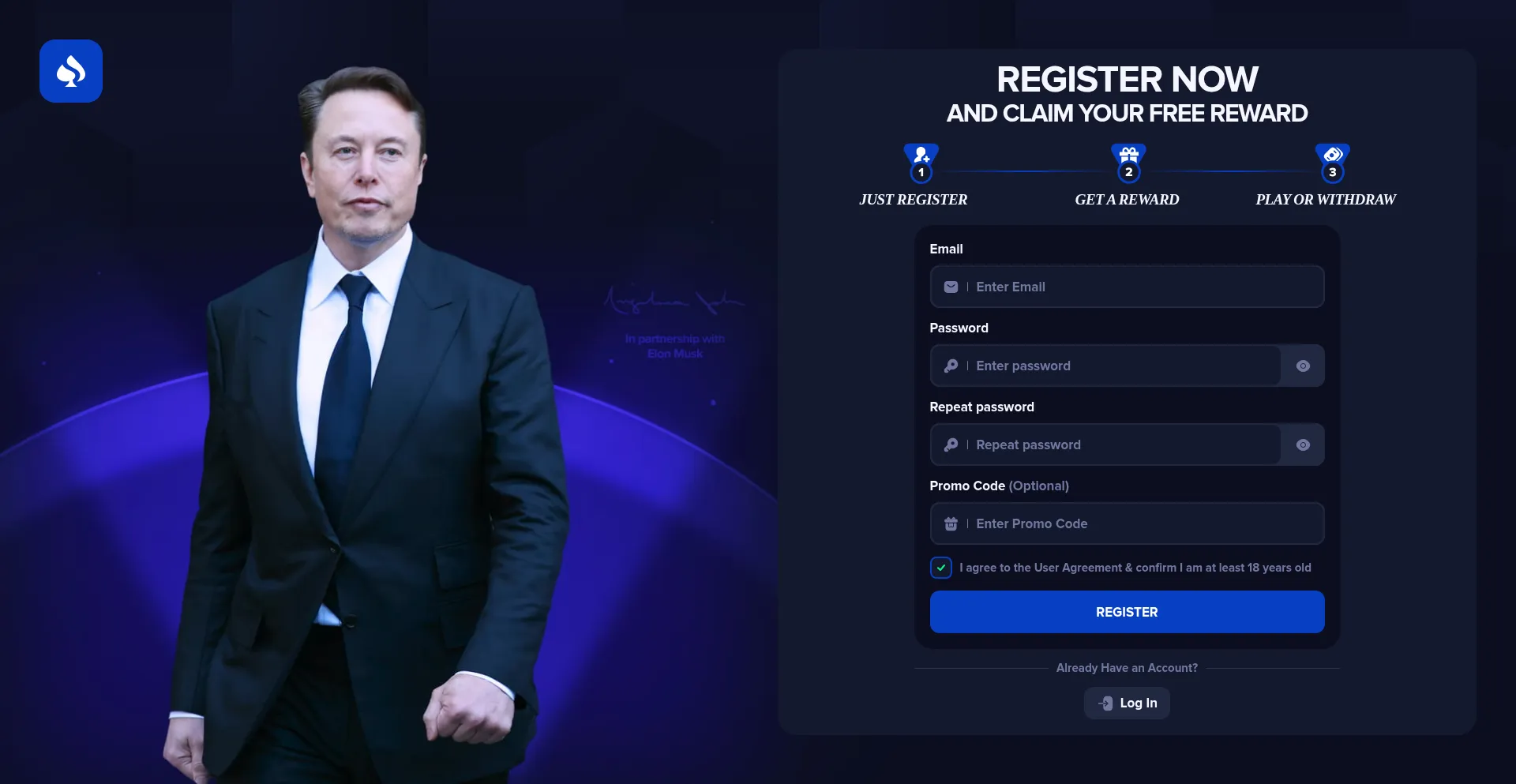Click the gift icon in Promo Code field
This screenshot has width=1516, height=784.
[x=951, y=523]
